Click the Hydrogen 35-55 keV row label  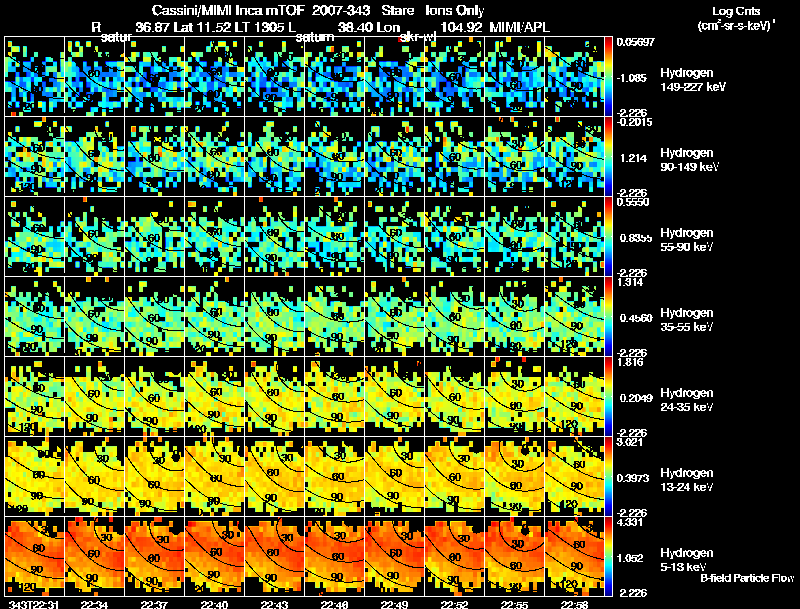[687, 320]
